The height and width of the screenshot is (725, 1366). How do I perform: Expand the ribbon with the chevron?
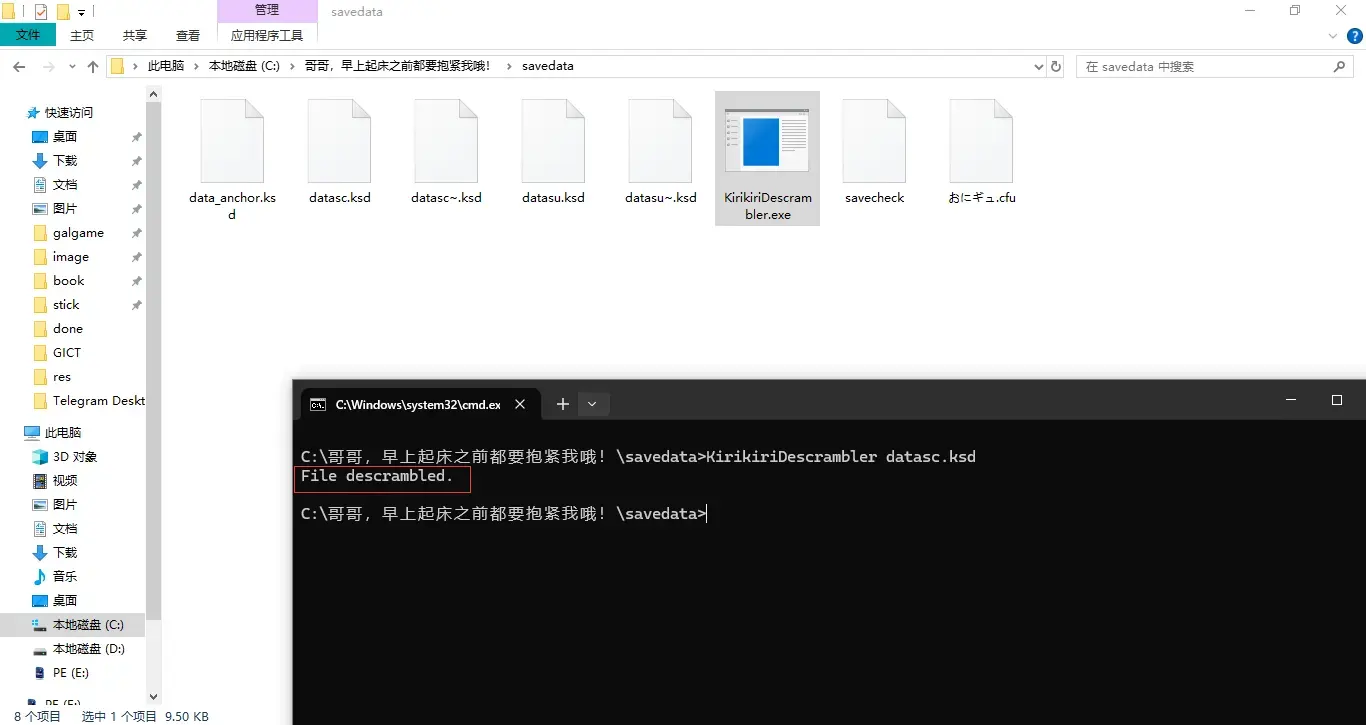click(1332, 35)
